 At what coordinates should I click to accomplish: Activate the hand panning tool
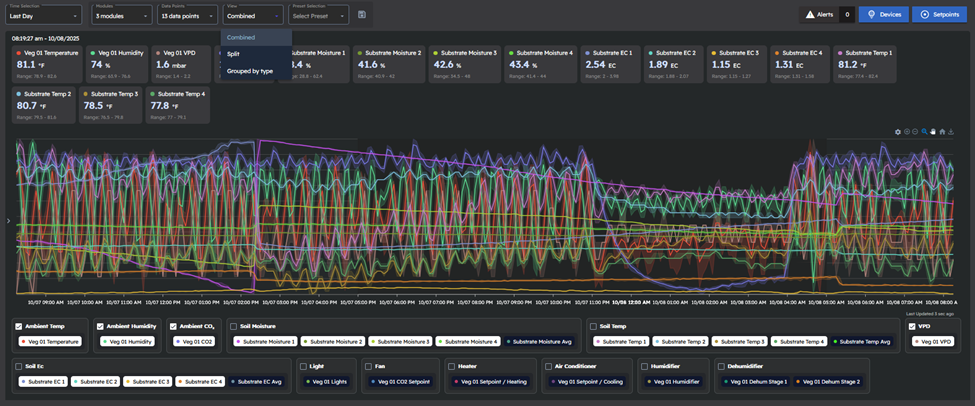coord(933,131)
